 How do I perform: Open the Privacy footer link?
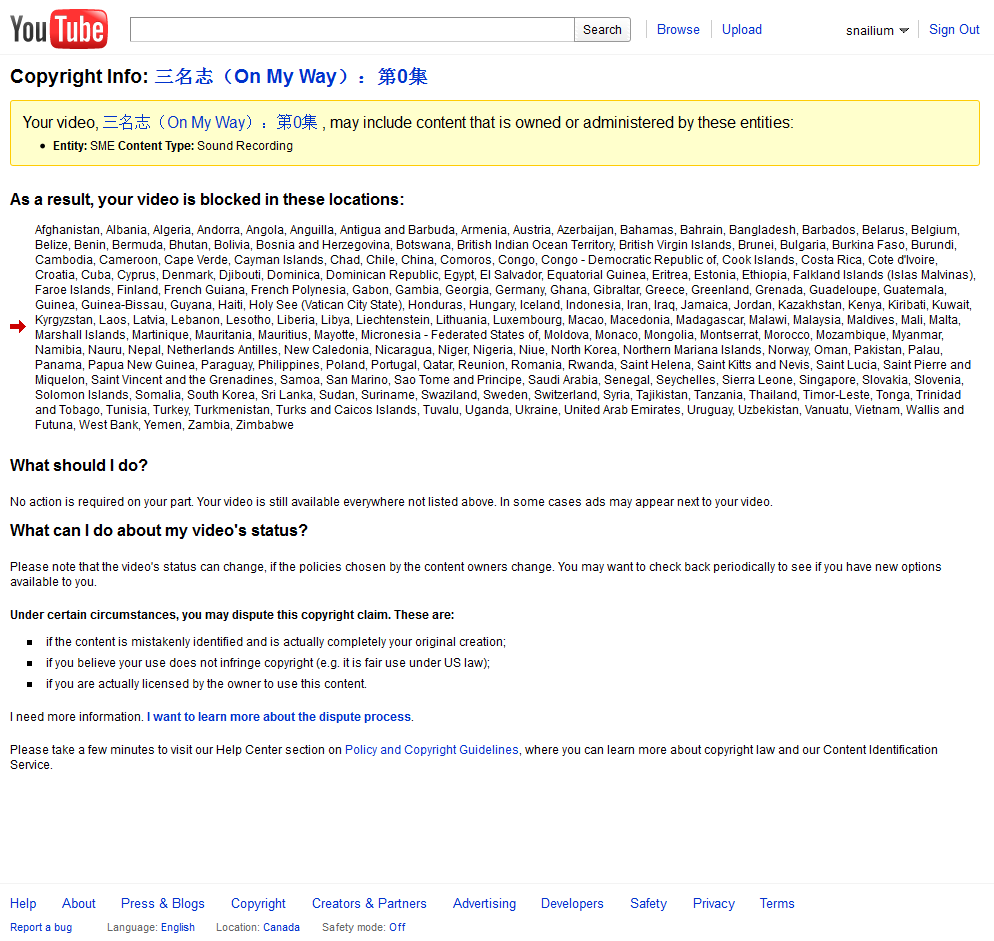(713, 903)
